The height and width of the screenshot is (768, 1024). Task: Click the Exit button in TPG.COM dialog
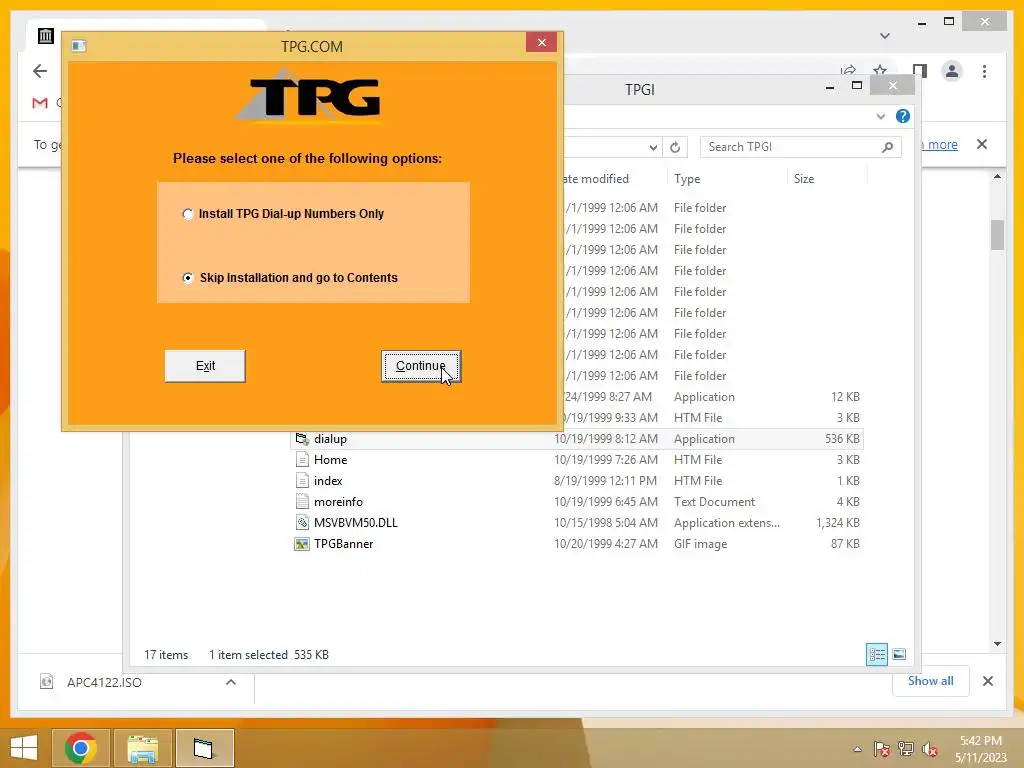205,366
